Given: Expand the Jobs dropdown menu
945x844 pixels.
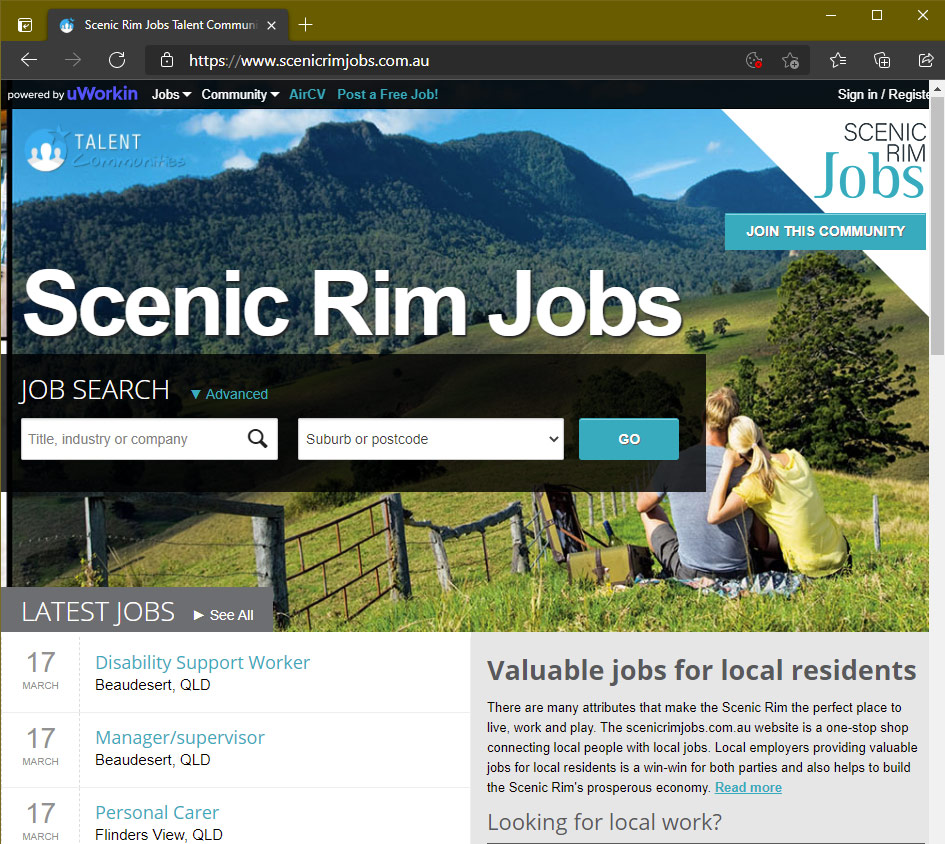Looking at the screenshot, I should click(171, 95).
